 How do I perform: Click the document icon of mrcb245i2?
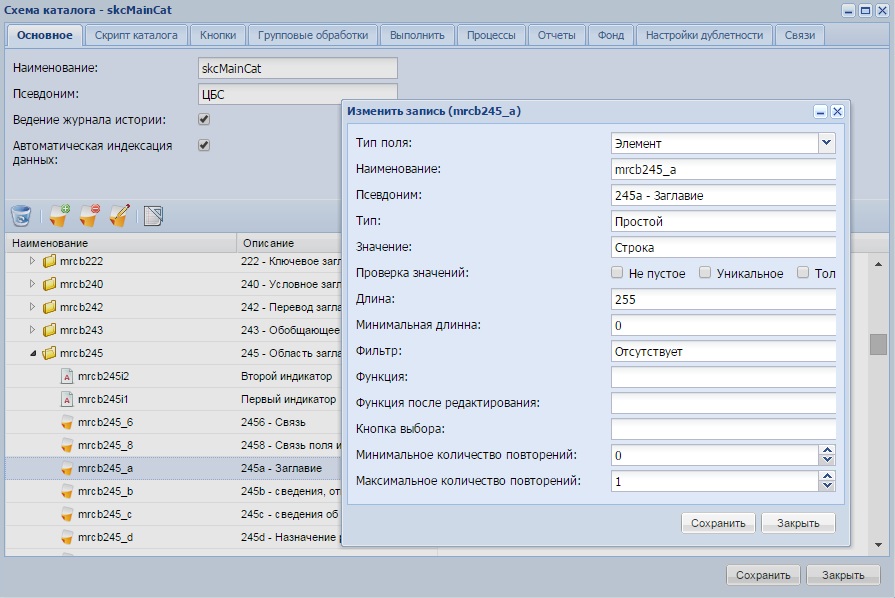click(67, 377)
